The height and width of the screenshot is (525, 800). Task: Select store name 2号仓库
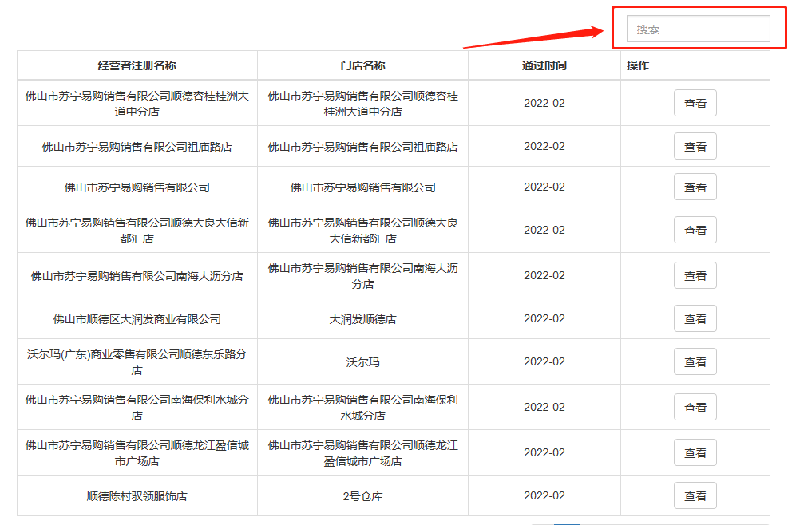363,496
